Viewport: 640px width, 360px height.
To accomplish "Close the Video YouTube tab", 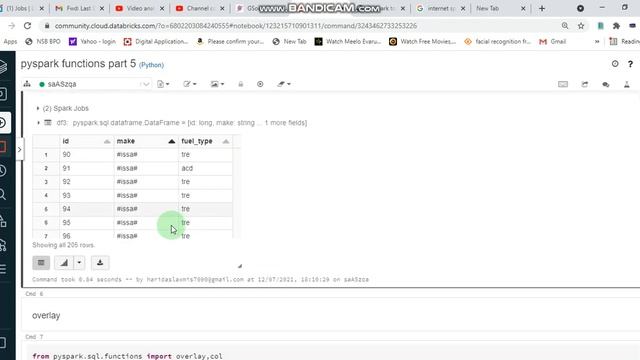I will [x=162, y=8].
